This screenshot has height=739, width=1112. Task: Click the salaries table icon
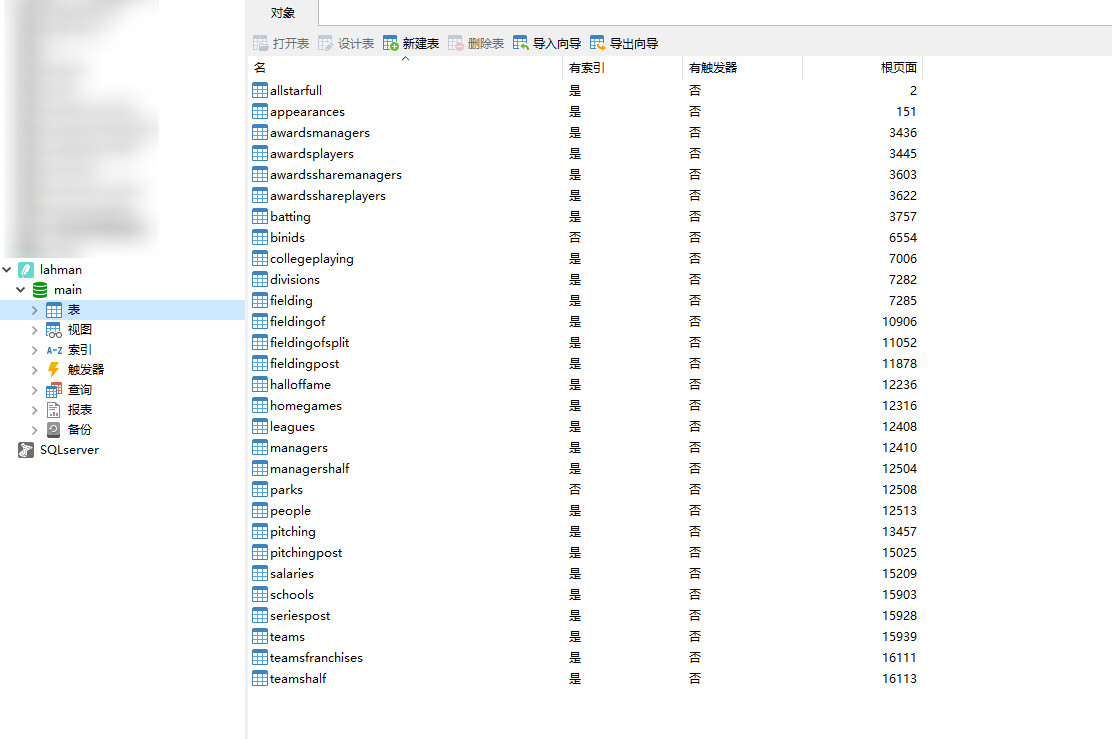click(x=260, y=573)
